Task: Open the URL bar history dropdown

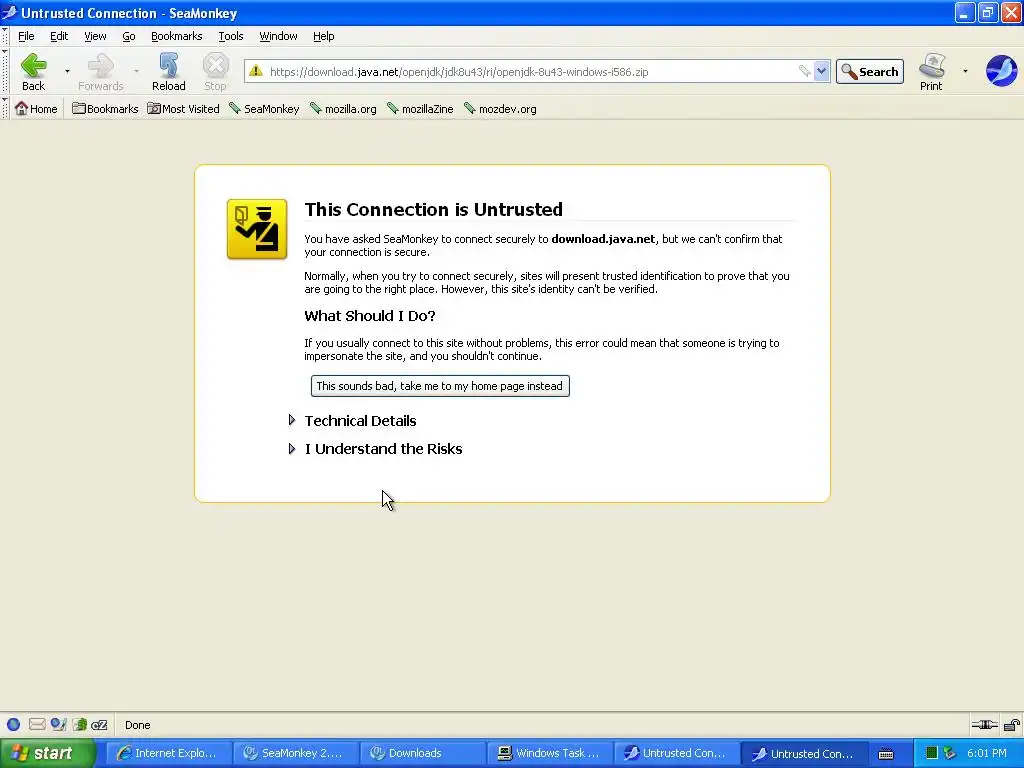Action: point(822,71)
